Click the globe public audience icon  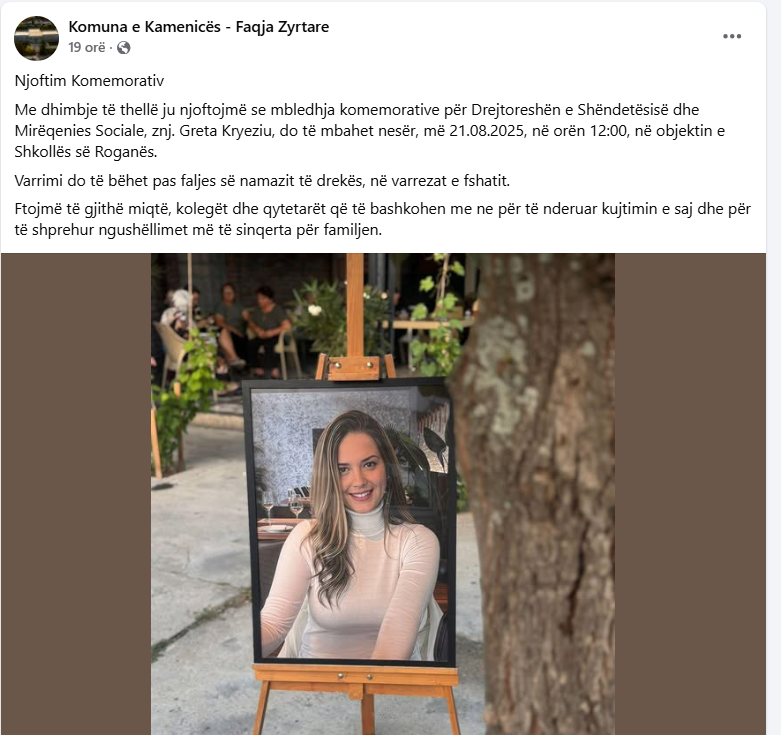click(x=124, y=48)
